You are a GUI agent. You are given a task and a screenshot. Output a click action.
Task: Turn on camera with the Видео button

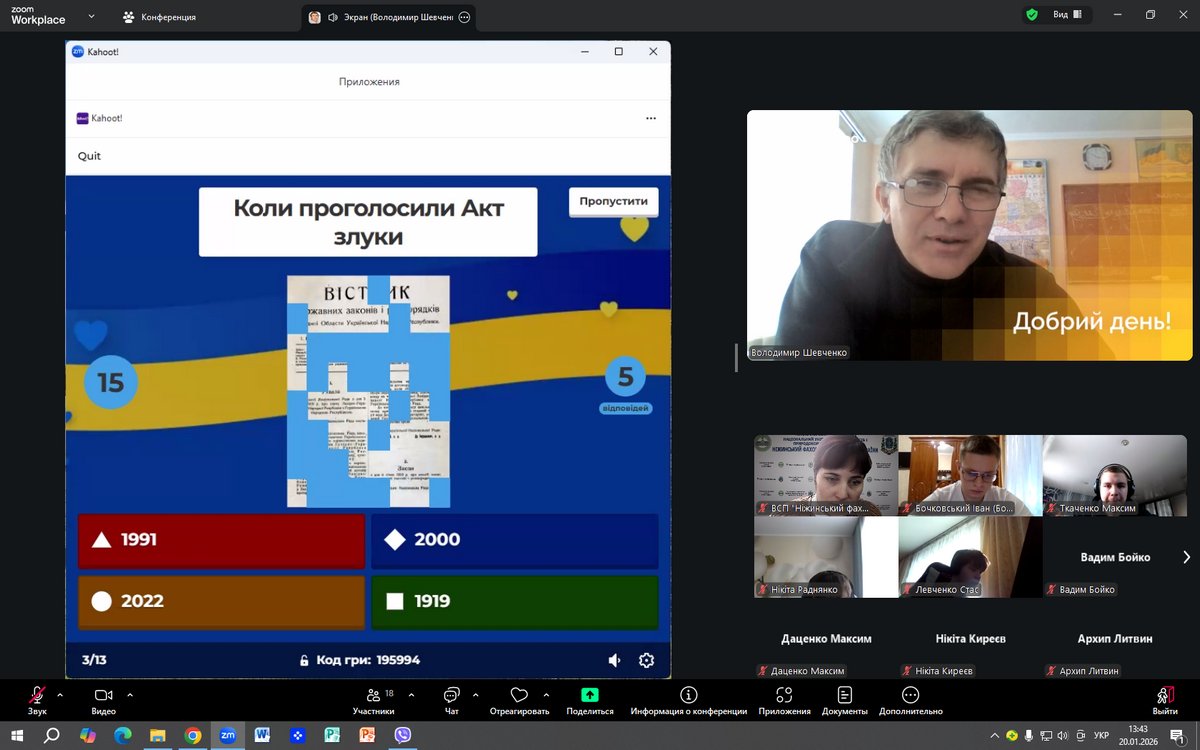click(103, 696)
